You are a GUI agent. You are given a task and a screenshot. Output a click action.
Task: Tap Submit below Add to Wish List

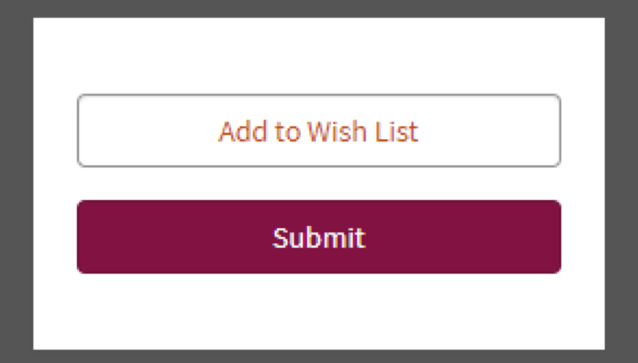coord(319,237)
